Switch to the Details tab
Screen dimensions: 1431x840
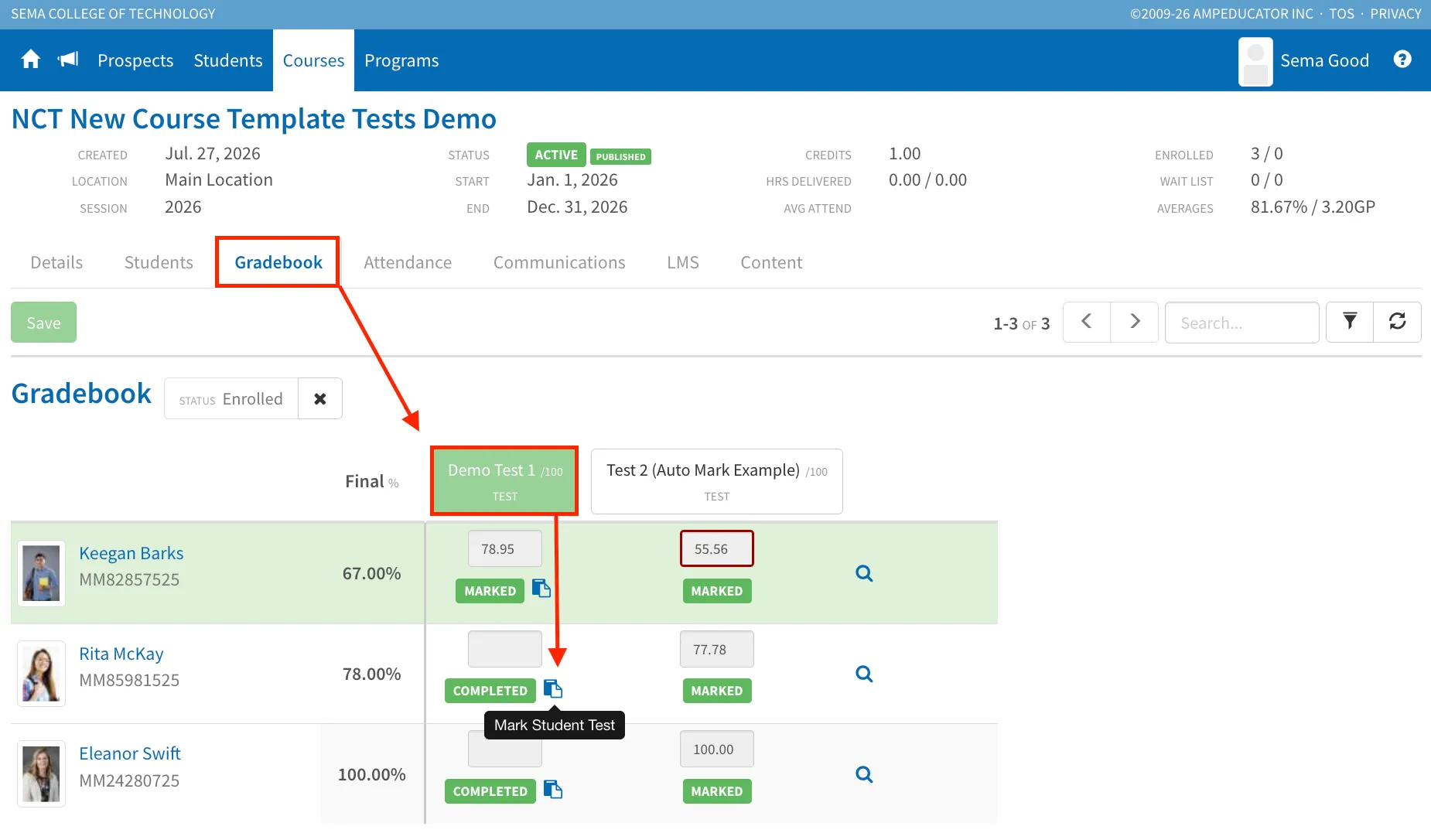pos(56,262)
